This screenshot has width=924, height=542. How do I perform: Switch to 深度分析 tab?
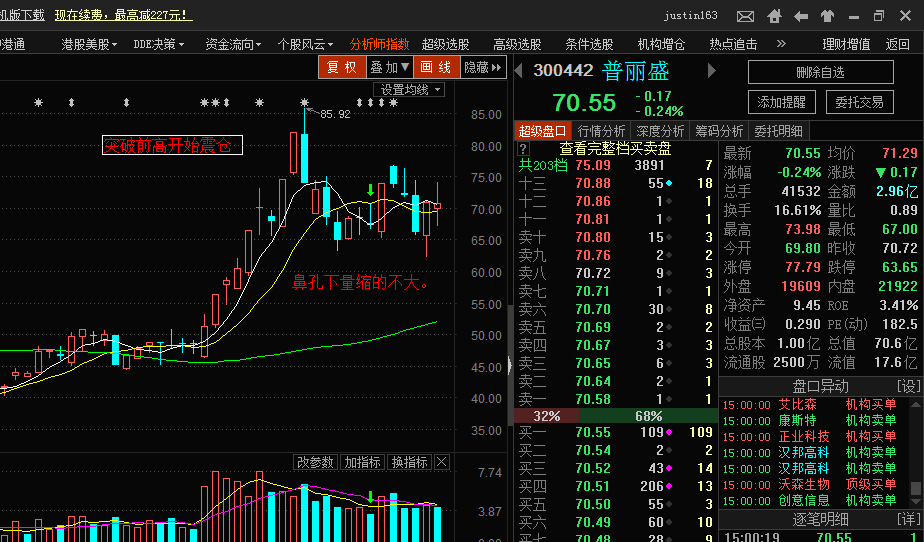pyautogui.click(x=659, y=131)
